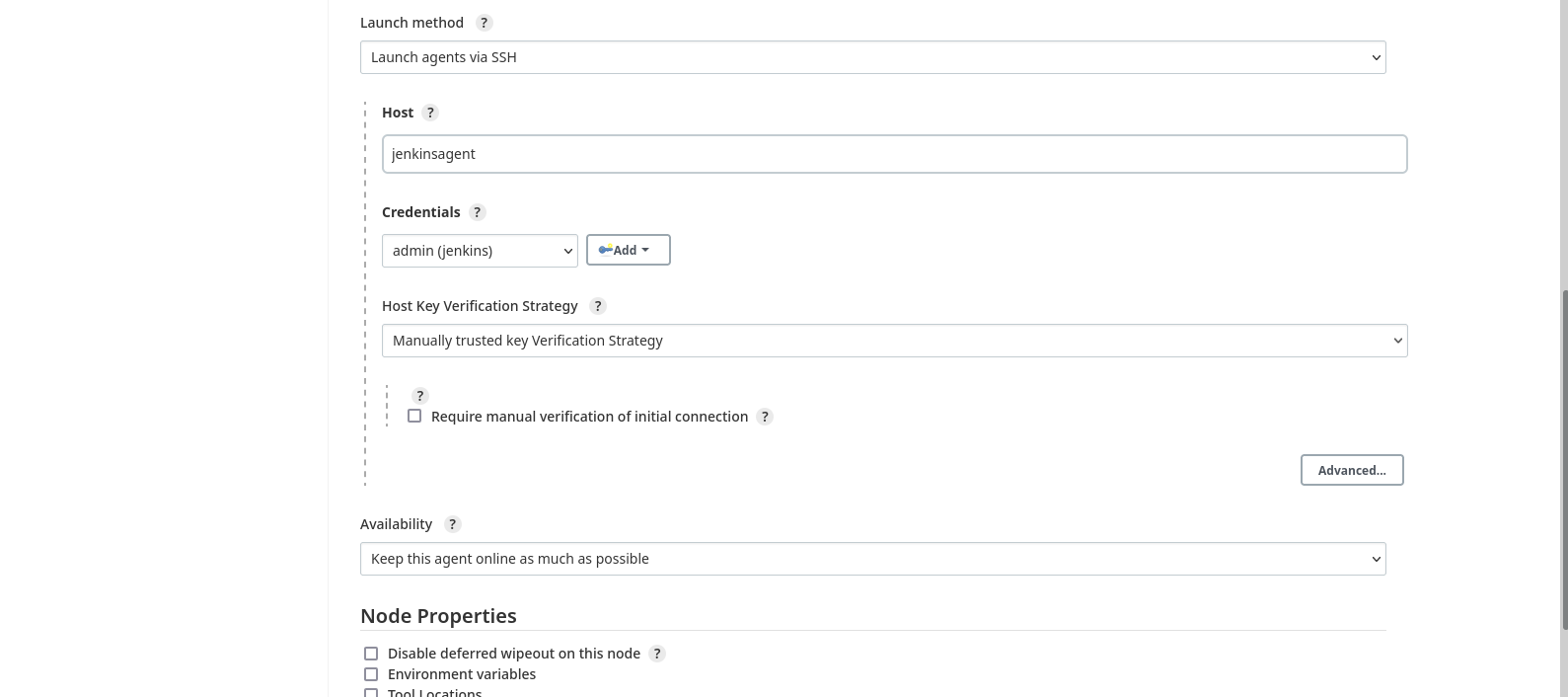Select admin (jenkins) credentials dropdown
The image size is (1568, 697).
[480, 250]
